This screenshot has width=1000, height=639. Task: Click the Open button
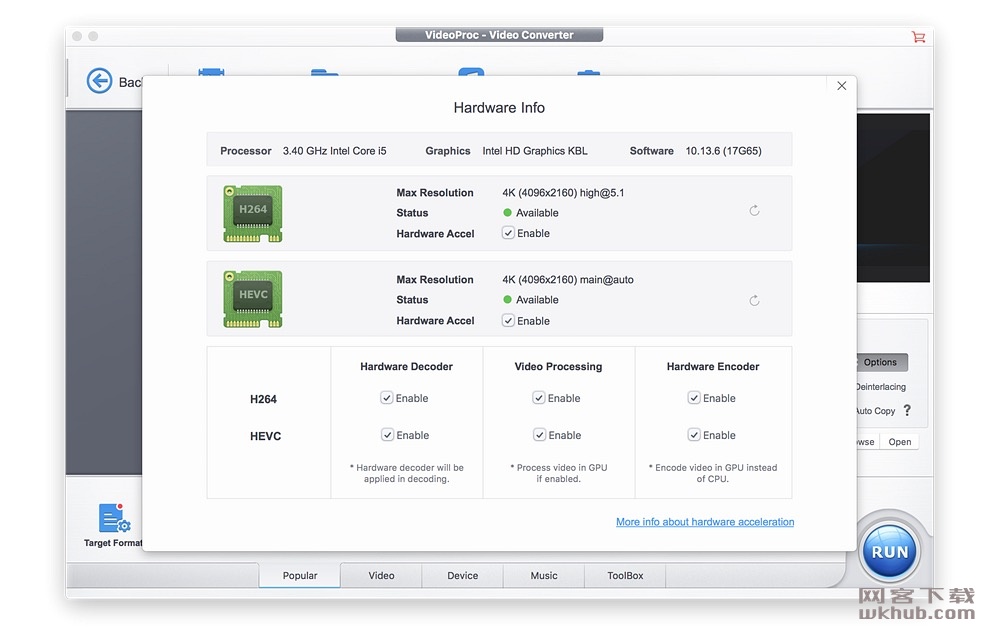click(899, 442)
